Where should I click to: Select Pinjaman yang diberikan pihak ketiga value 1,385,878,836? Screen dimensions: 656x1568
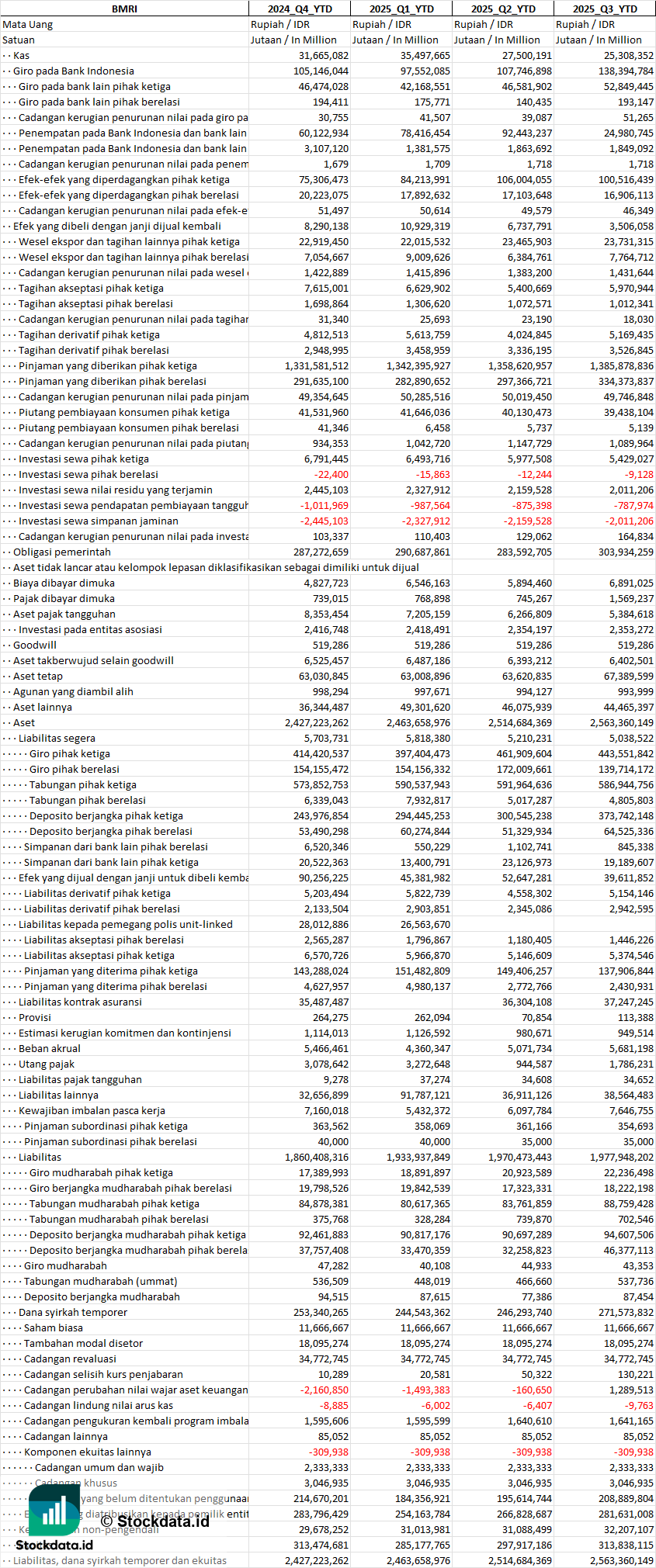click(x=620, y=365)
